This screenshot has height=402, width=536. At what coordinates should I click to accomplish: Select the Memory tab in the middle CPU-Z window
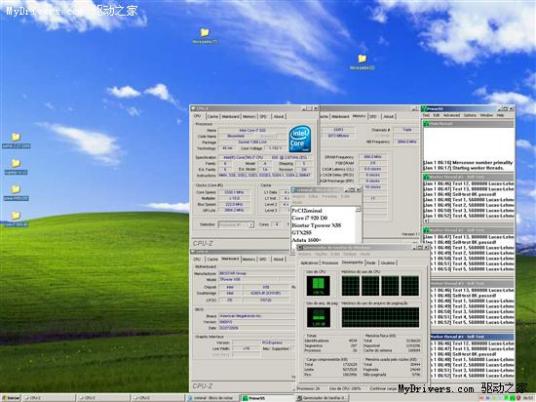coord(359,116)
